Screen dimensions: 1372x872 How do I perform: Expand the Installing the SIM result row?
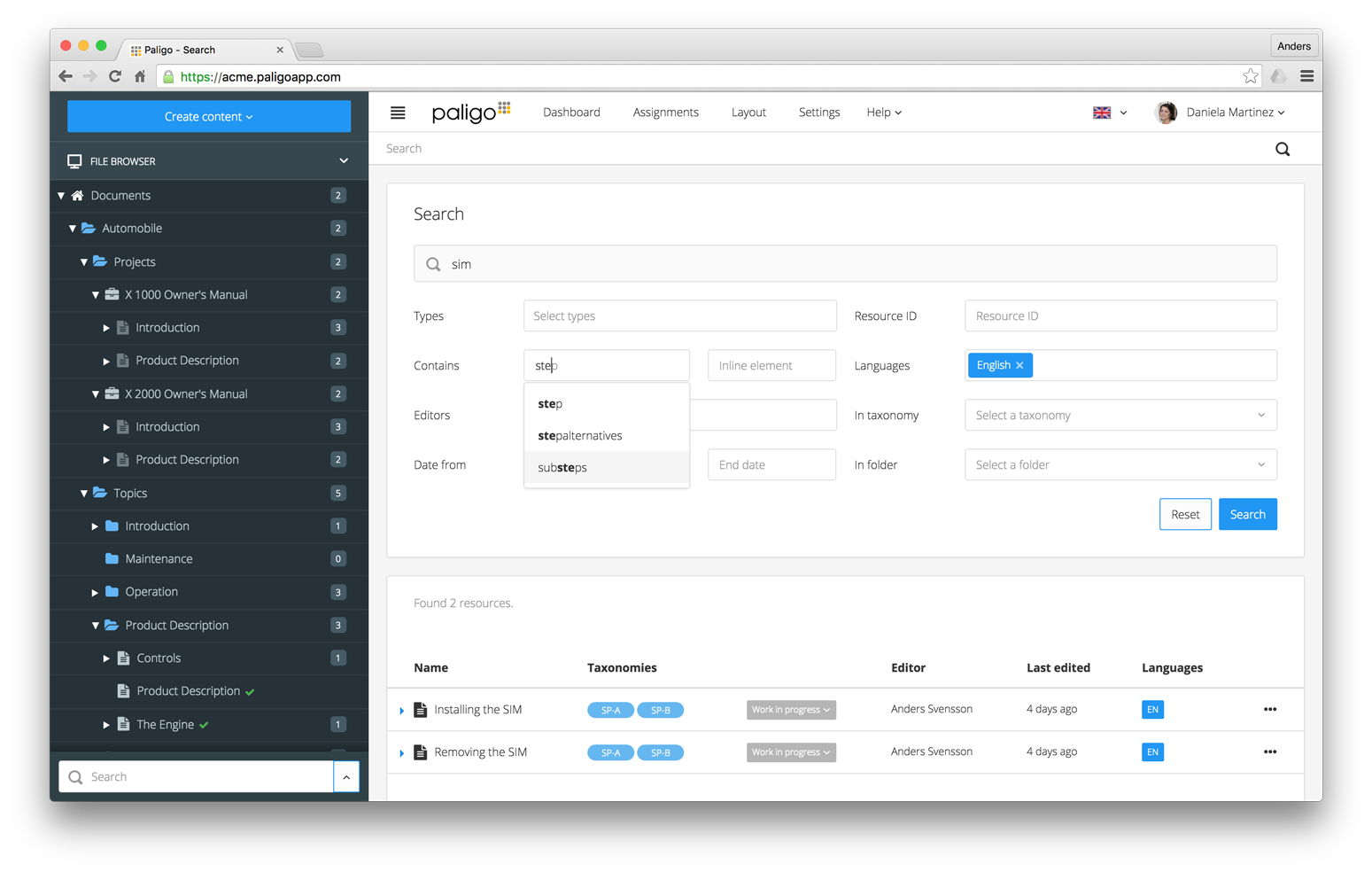(402, 711)
